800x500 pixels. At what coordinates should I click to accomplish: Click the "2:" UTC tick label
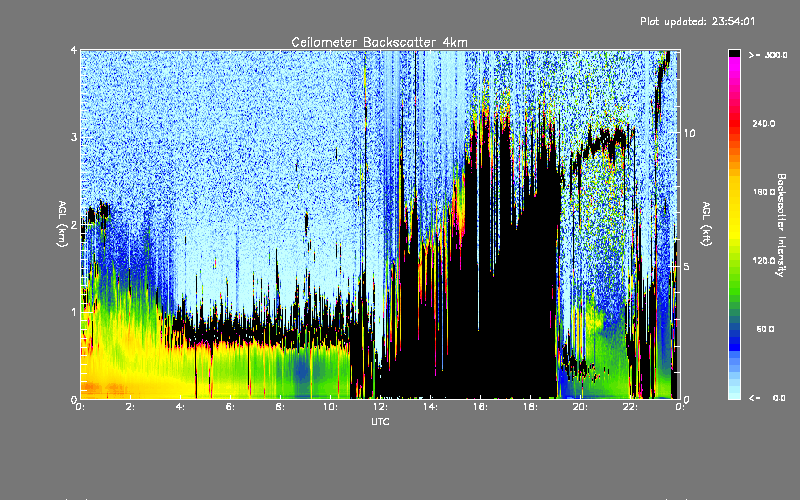point(130,407)
